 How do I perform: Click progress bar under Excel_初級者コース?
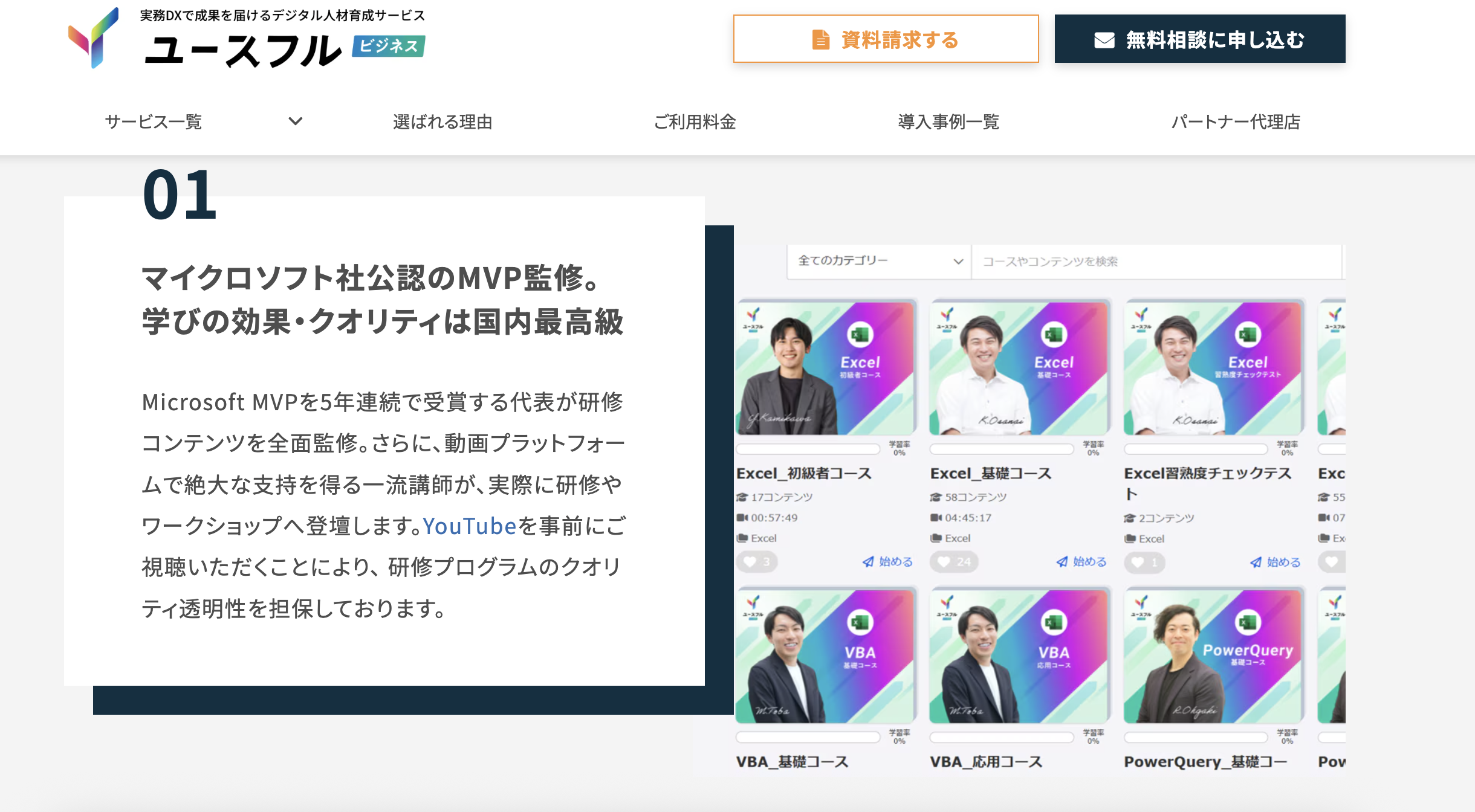pyautogui.click(x=808, y=449)
